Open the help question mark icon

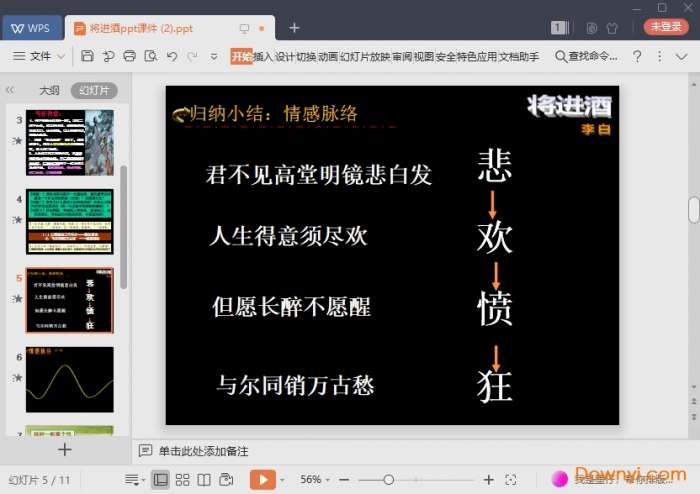pos(637,56)
